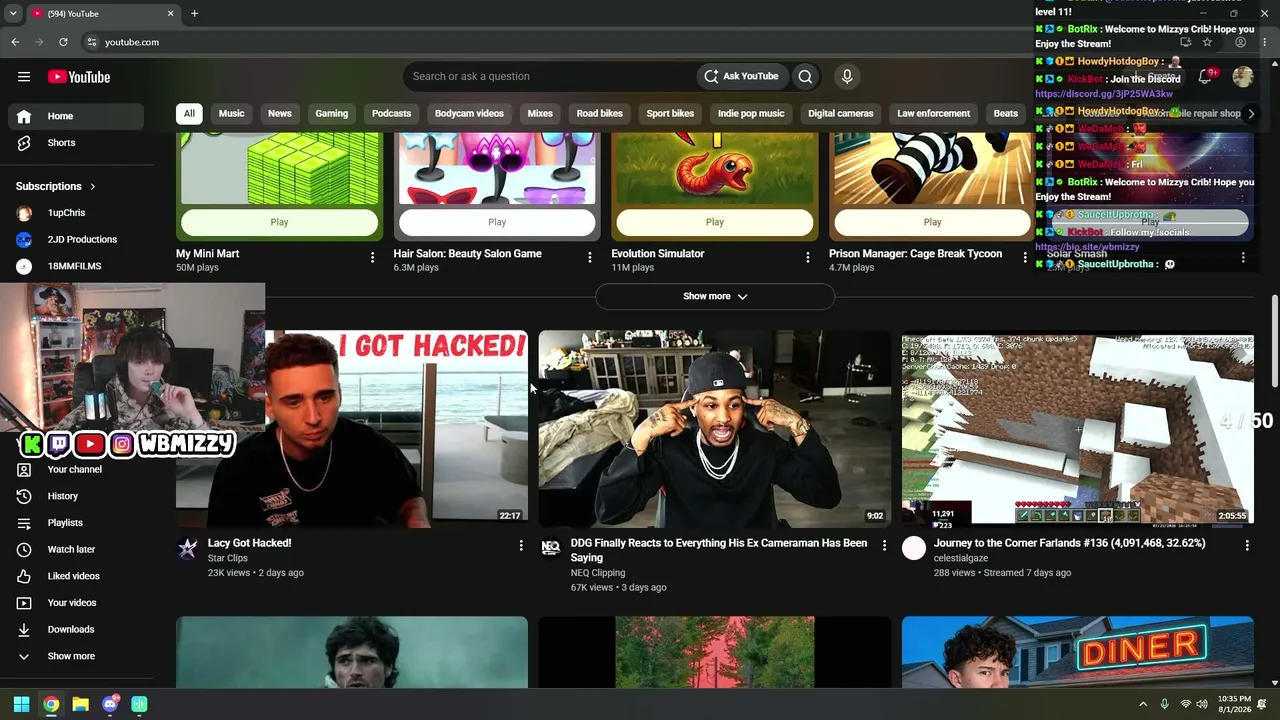Select the Music category chip

[x=232, y=113]
